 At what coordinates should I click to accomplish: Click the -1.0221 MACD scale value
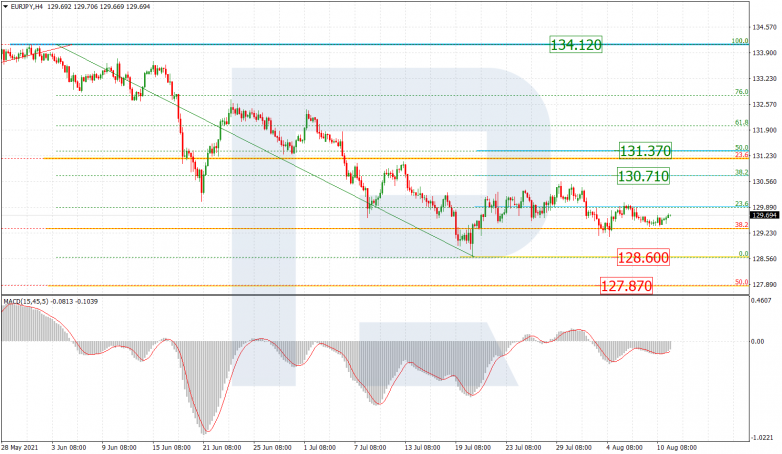(x=762, y=438)
